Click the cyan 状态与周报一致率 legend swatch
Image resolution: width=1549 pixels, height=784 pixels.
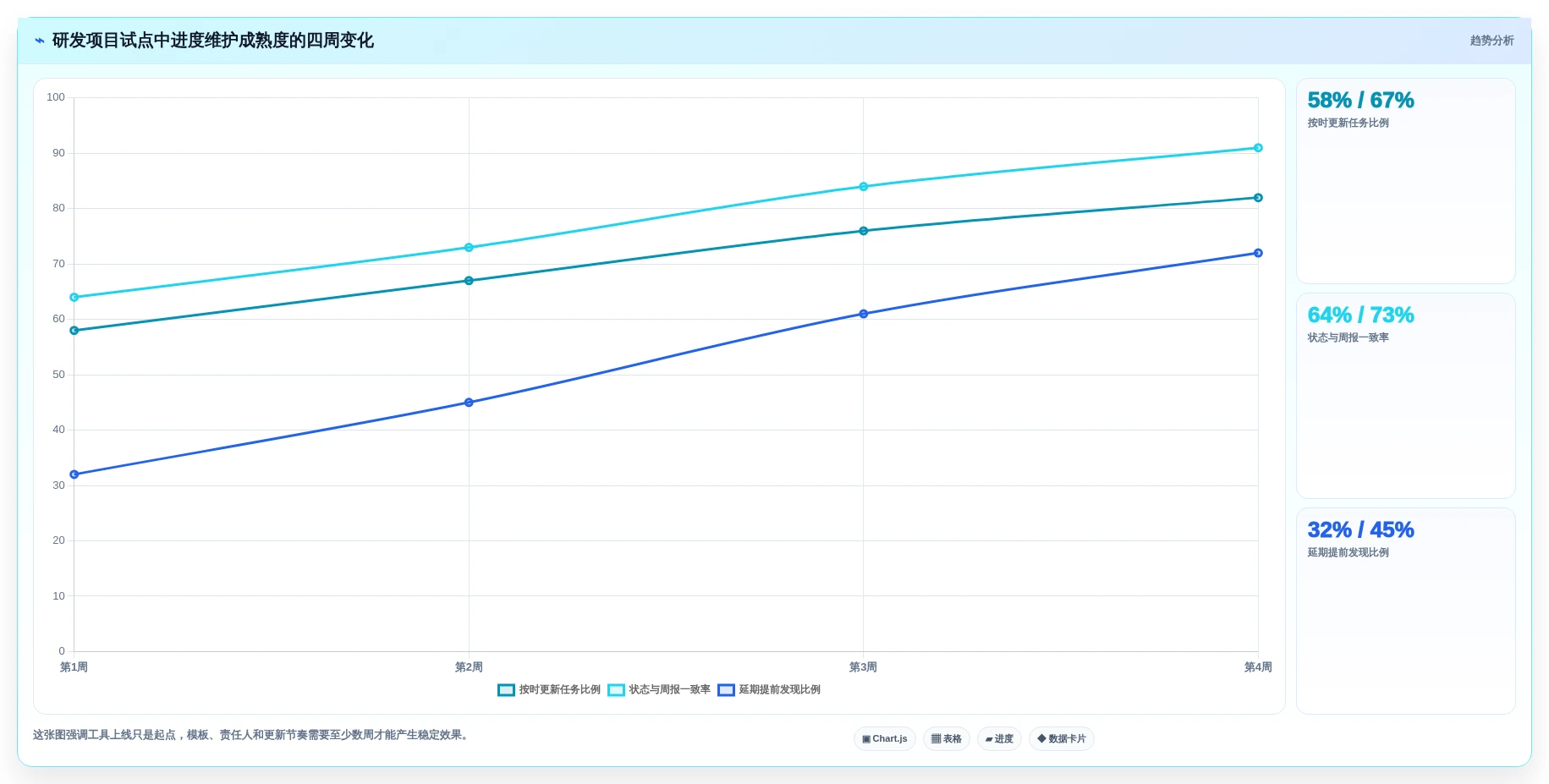tap(616, 690)
